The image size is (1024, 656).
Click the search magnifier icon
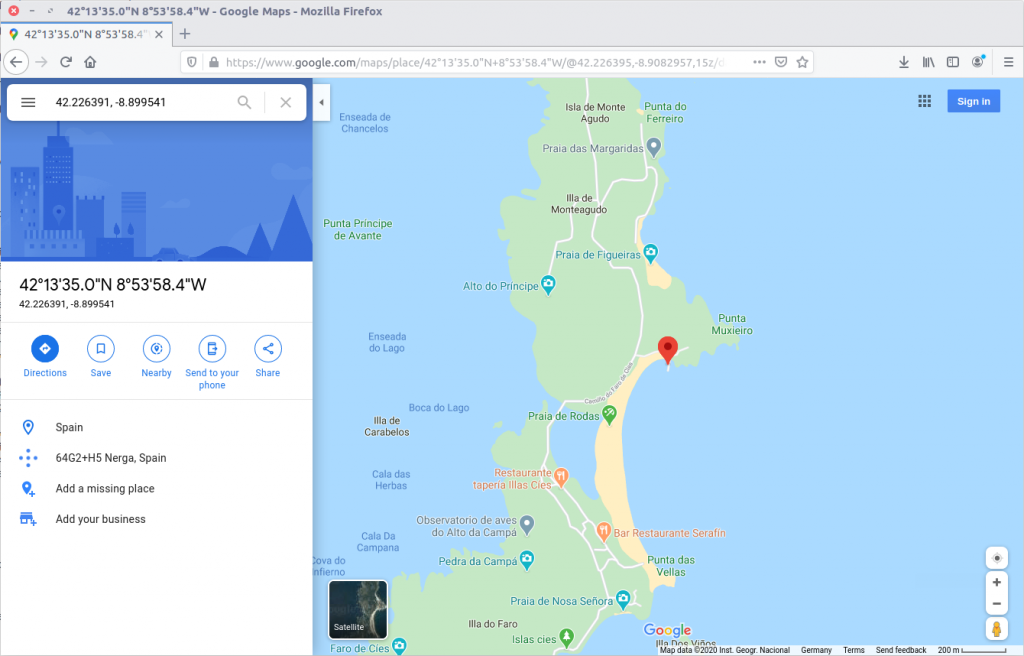pyautogui.click(x=244, y=102)
